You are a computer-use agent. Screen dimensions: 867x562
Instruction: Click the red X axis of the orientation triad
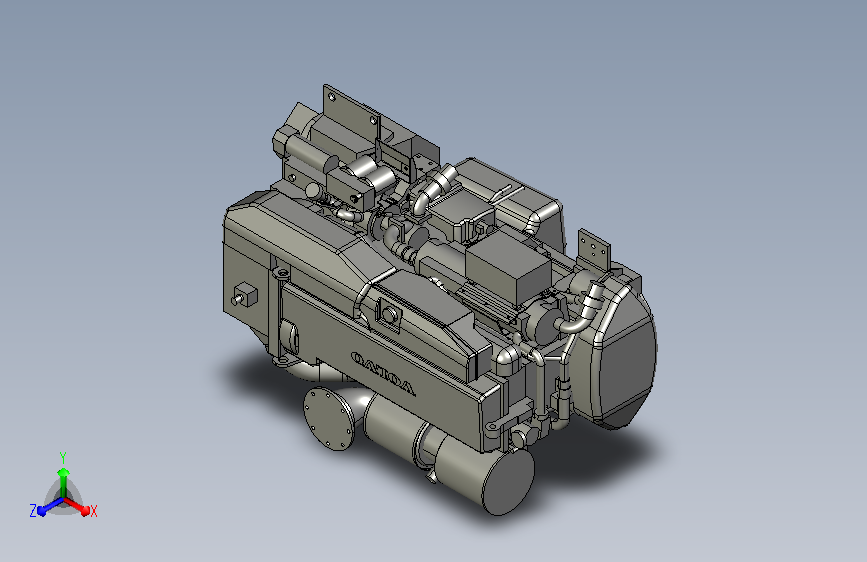pos(77,506)
